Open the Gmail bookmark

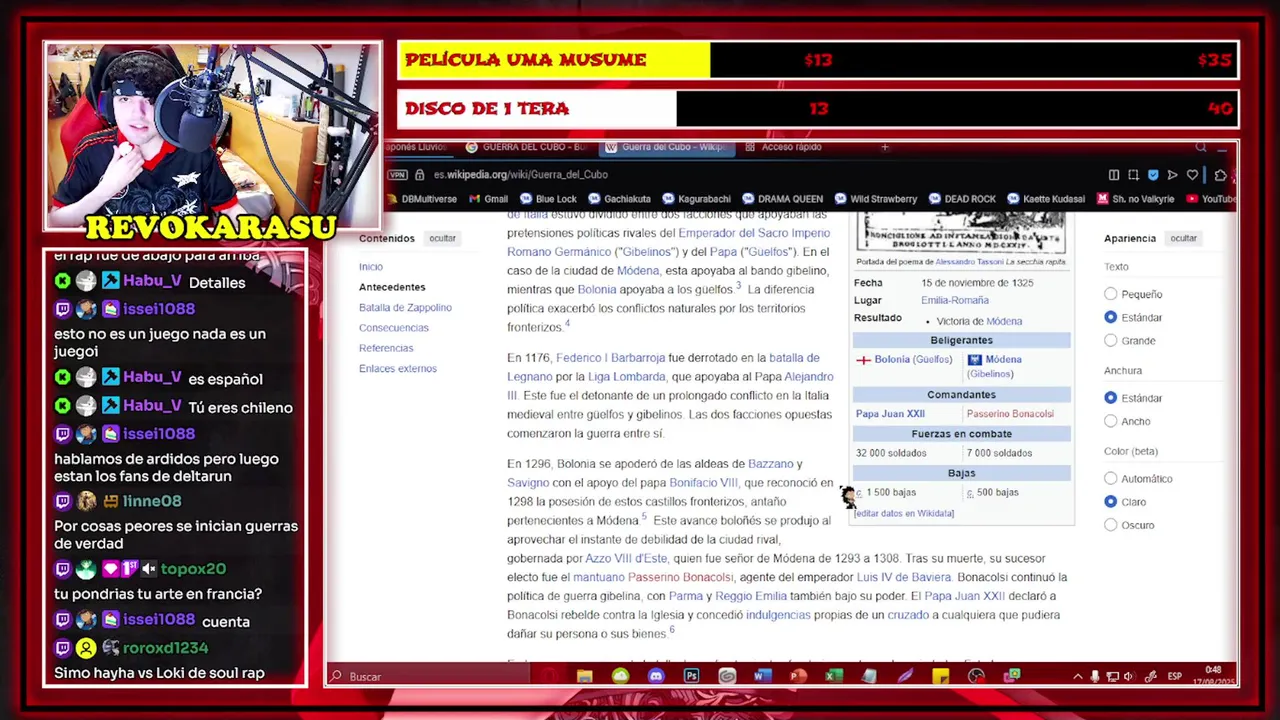coord(488,199)
